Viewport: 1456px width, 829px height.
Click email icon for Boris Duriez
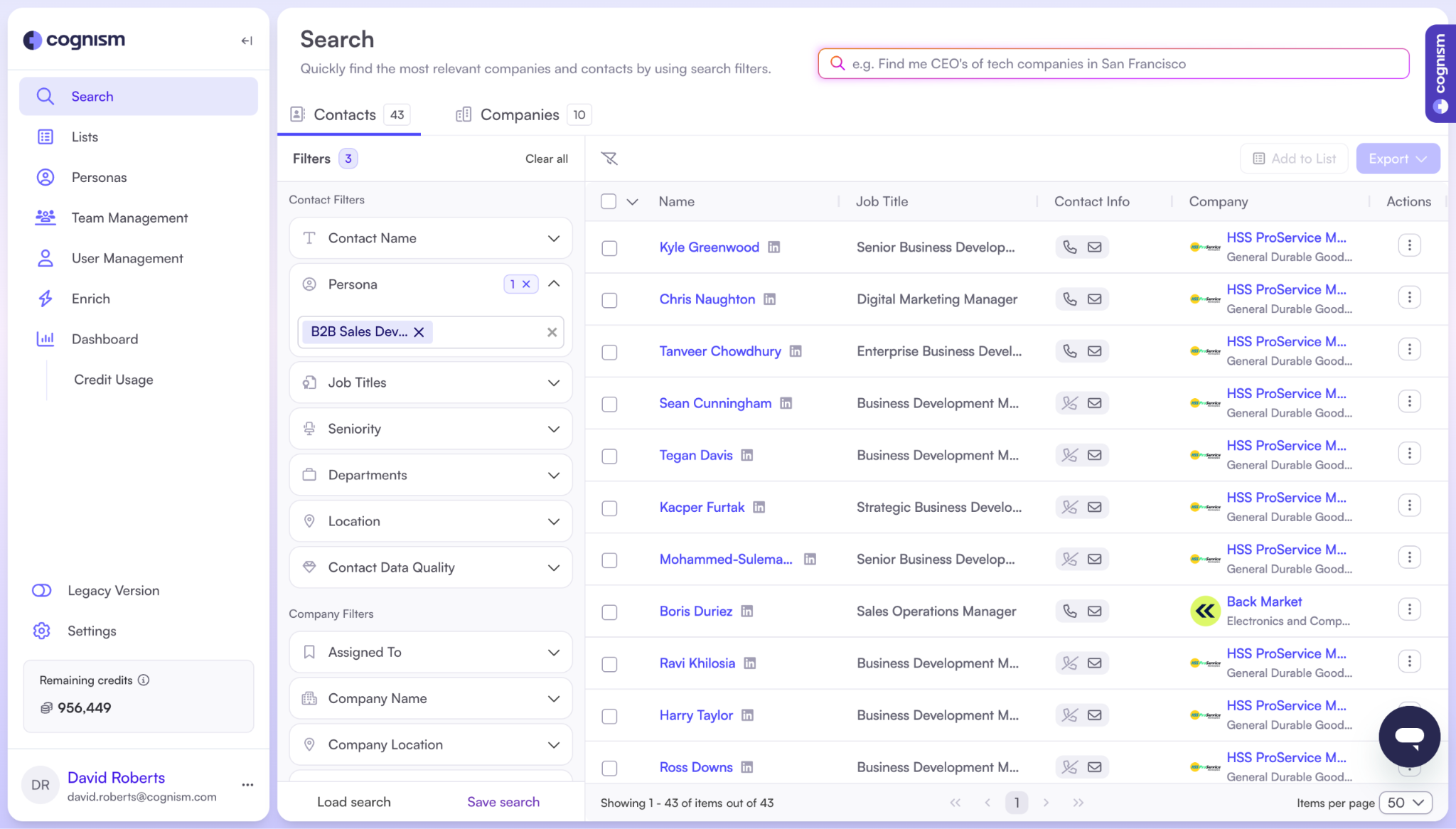(x=1095, y=611)
